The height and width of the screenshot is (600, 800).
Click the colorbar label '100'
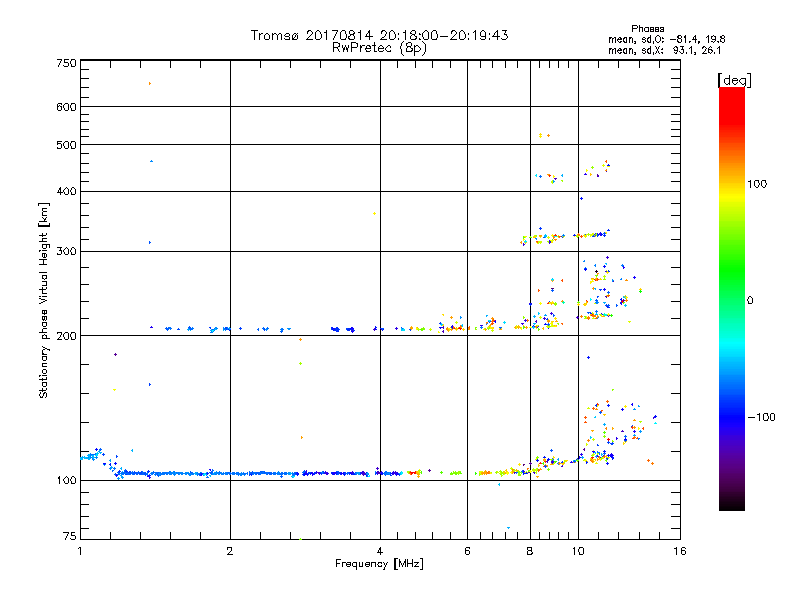[757, 184]
